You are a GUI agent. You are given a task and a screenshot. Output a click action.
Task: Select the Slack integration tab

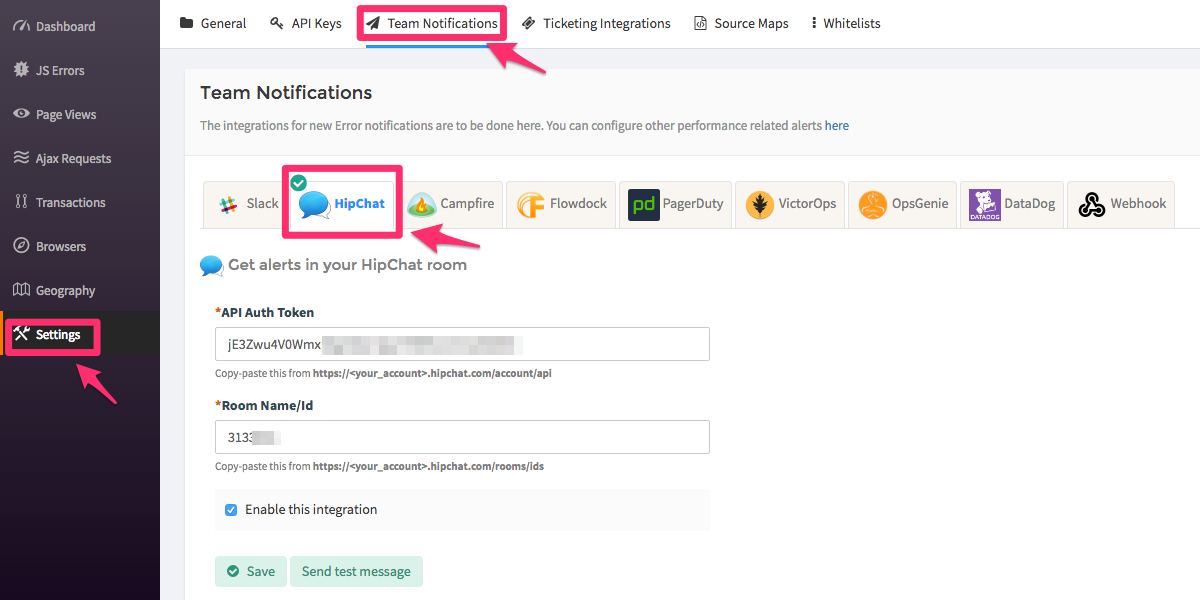click(250, 204)
